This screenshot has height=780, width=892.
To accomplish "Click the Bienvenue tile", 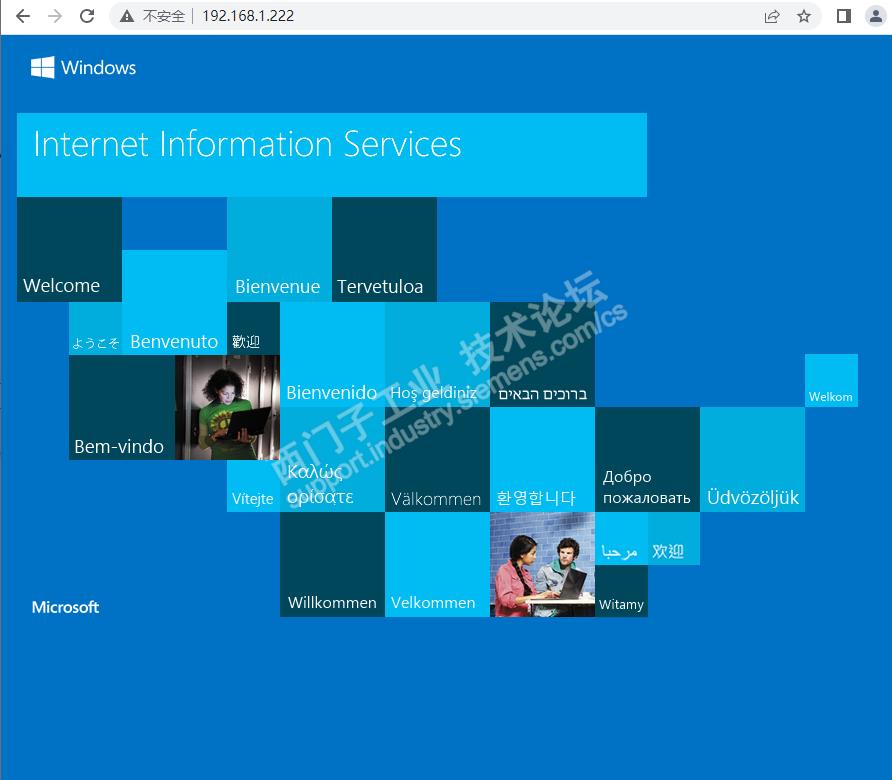I will tap(279, 249).
